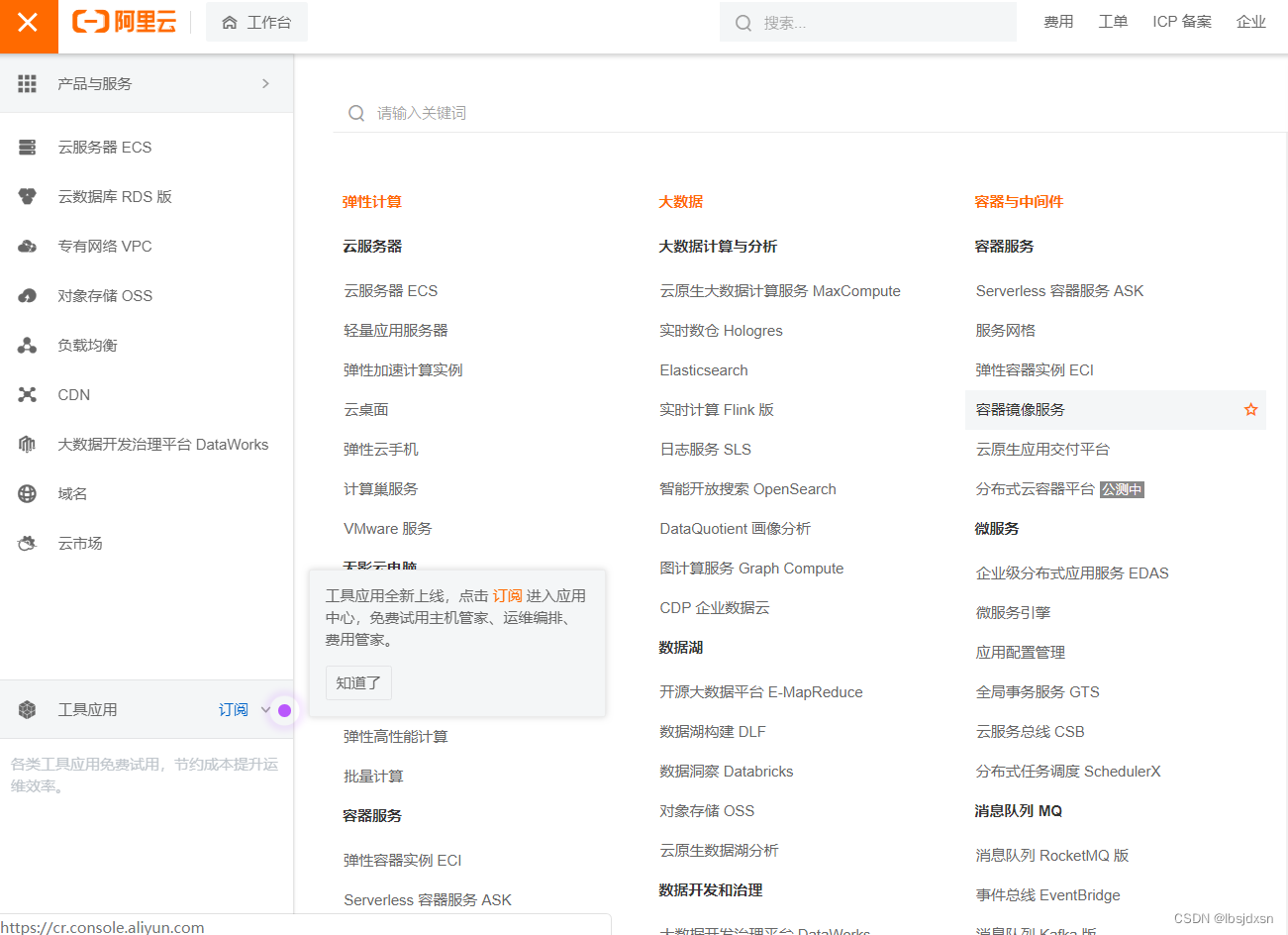Viewport: 1288px width, 935px height.
Task: Open the ICP 备案 menu
Action: click(1182, 22)
